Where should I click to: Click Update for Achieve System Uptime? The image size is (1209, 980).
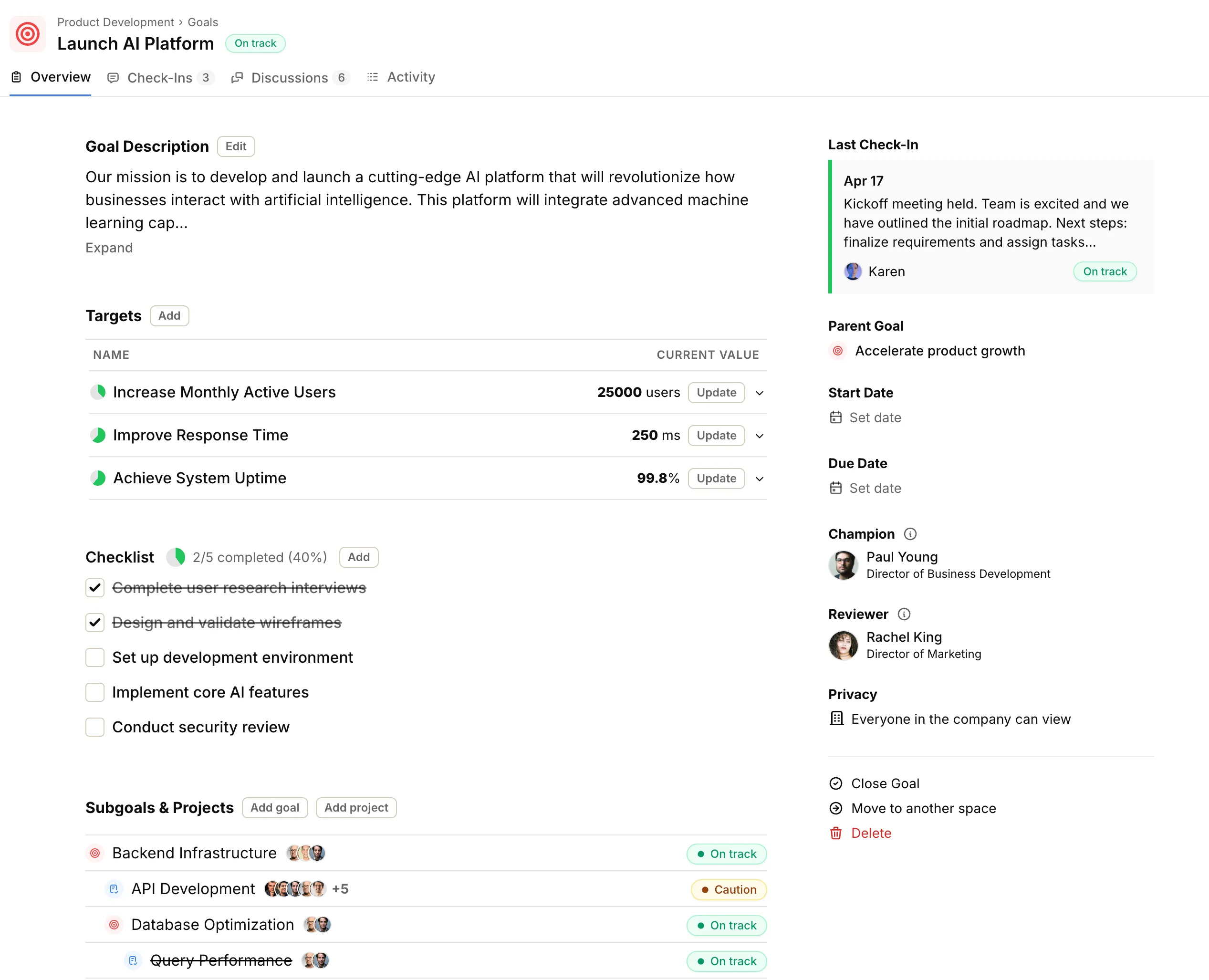pyautogui.click(x=716, y=478)
